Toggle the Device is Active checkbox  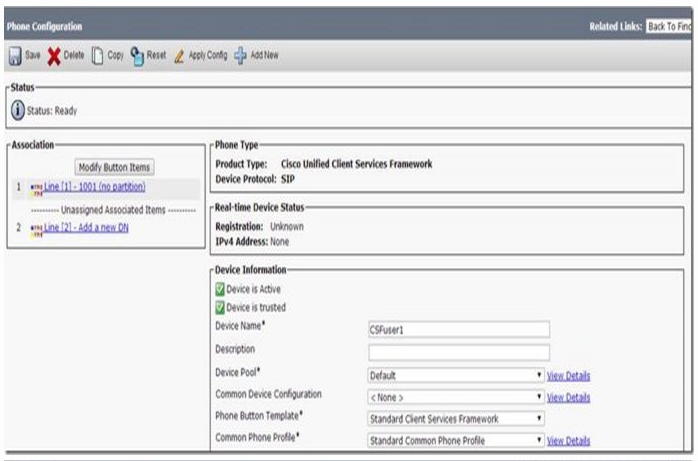click(x=220, y=289)
